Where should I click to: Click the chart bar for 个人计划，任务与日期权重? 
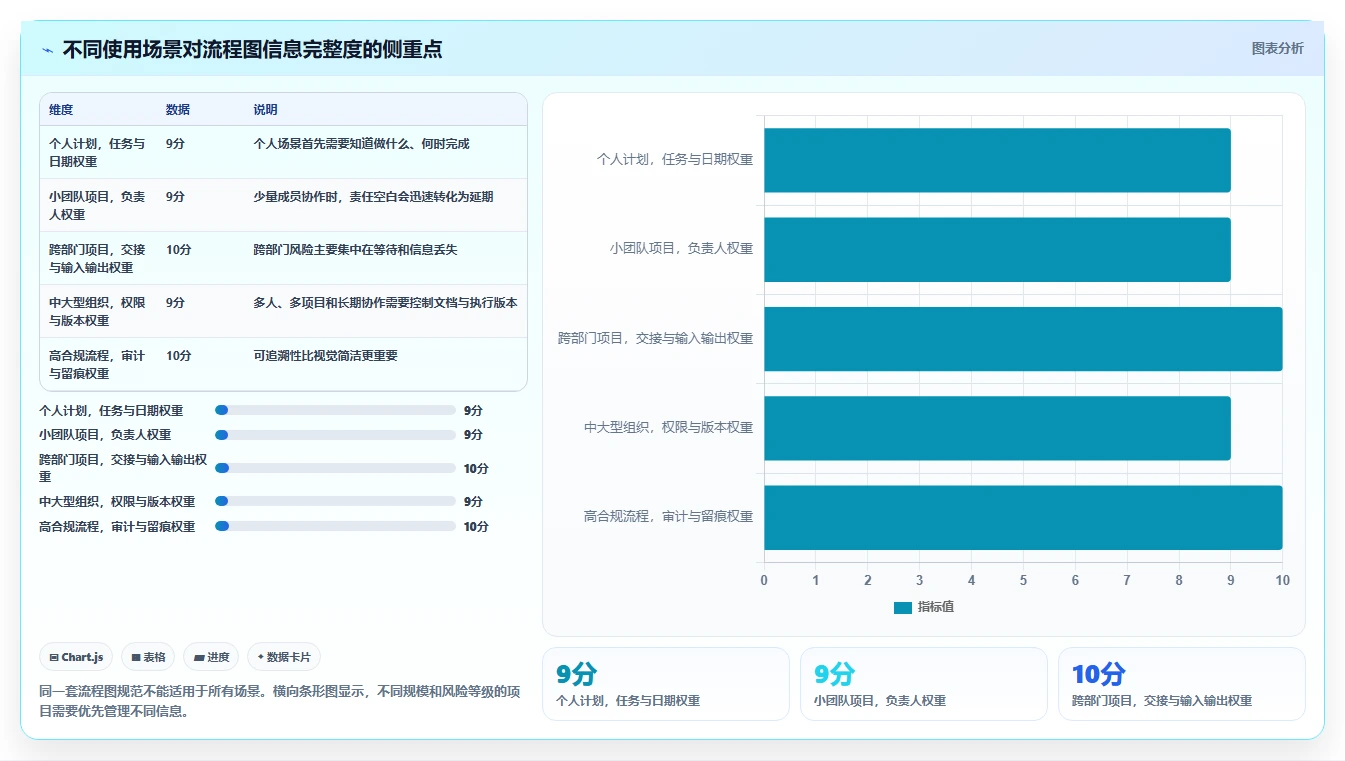pos(997,160)
